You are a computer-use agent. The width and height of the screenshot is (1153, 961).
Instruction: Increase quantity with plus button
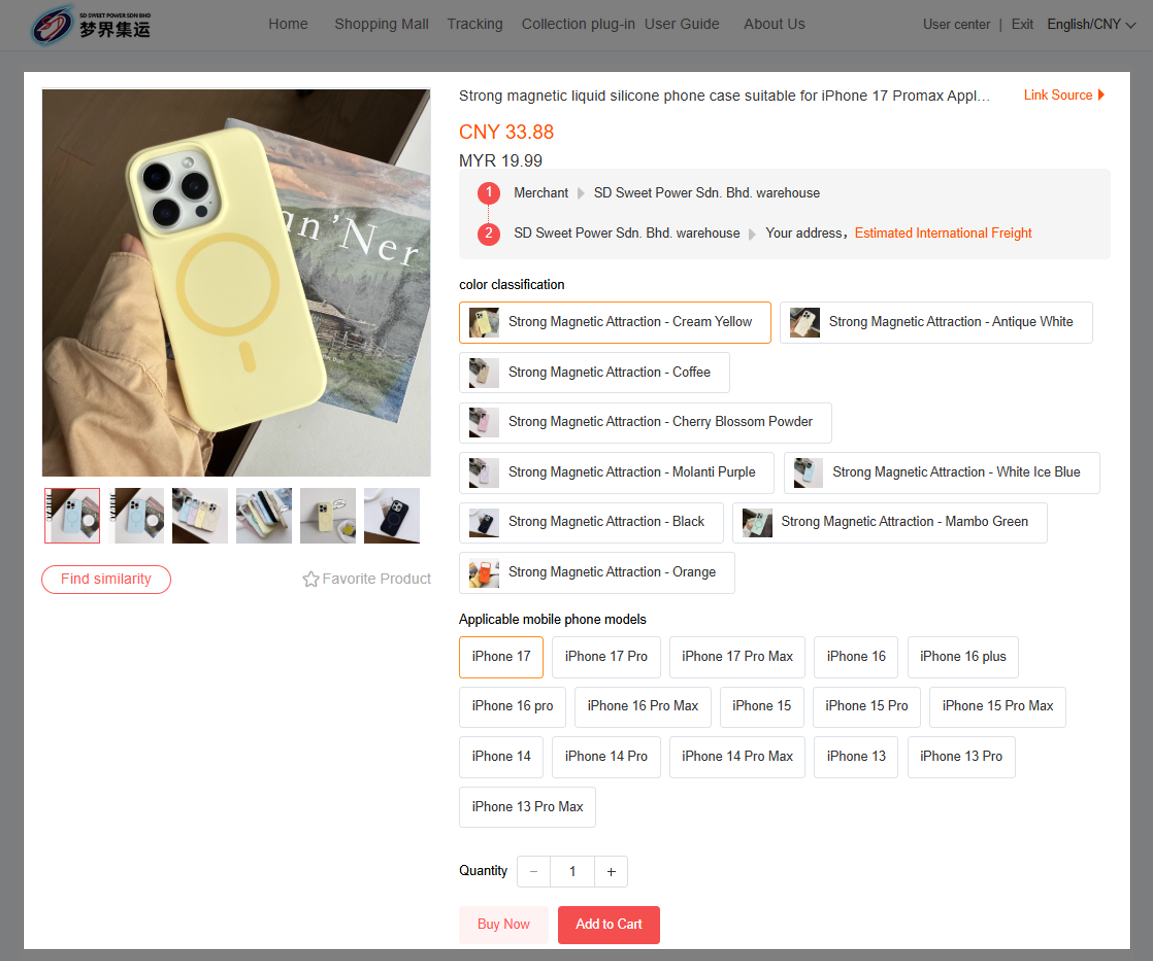pos(611,872)
